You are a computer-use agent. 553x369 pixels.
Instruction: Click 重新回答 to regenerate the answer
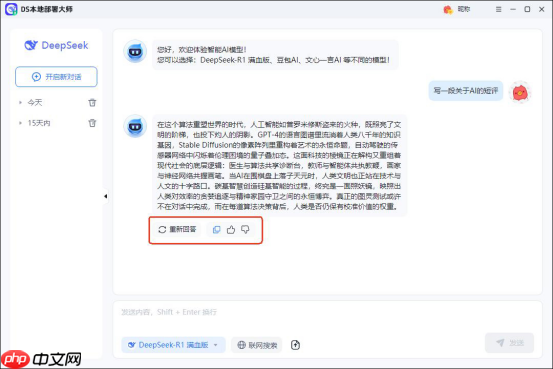[177, 230]
